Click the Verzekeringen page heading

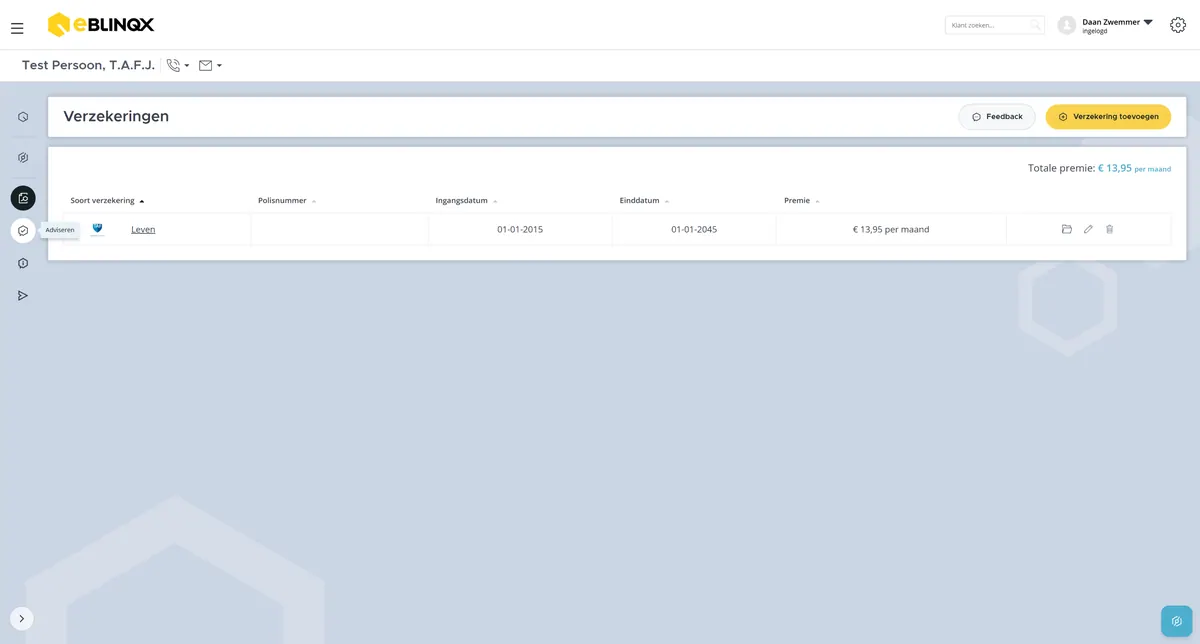click(x=116, y=116)
